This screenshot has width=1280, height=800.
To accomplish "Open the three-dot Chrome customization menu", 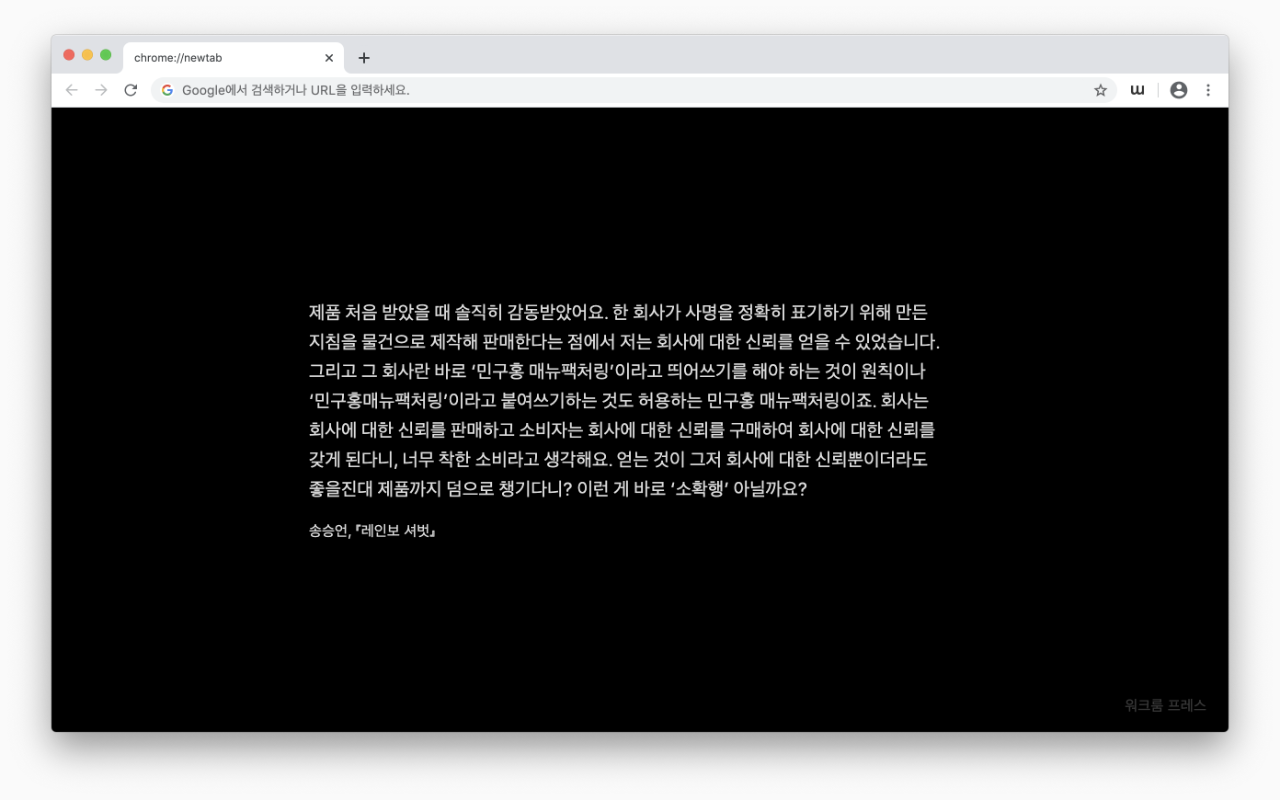I will (x=1209, y=89).
